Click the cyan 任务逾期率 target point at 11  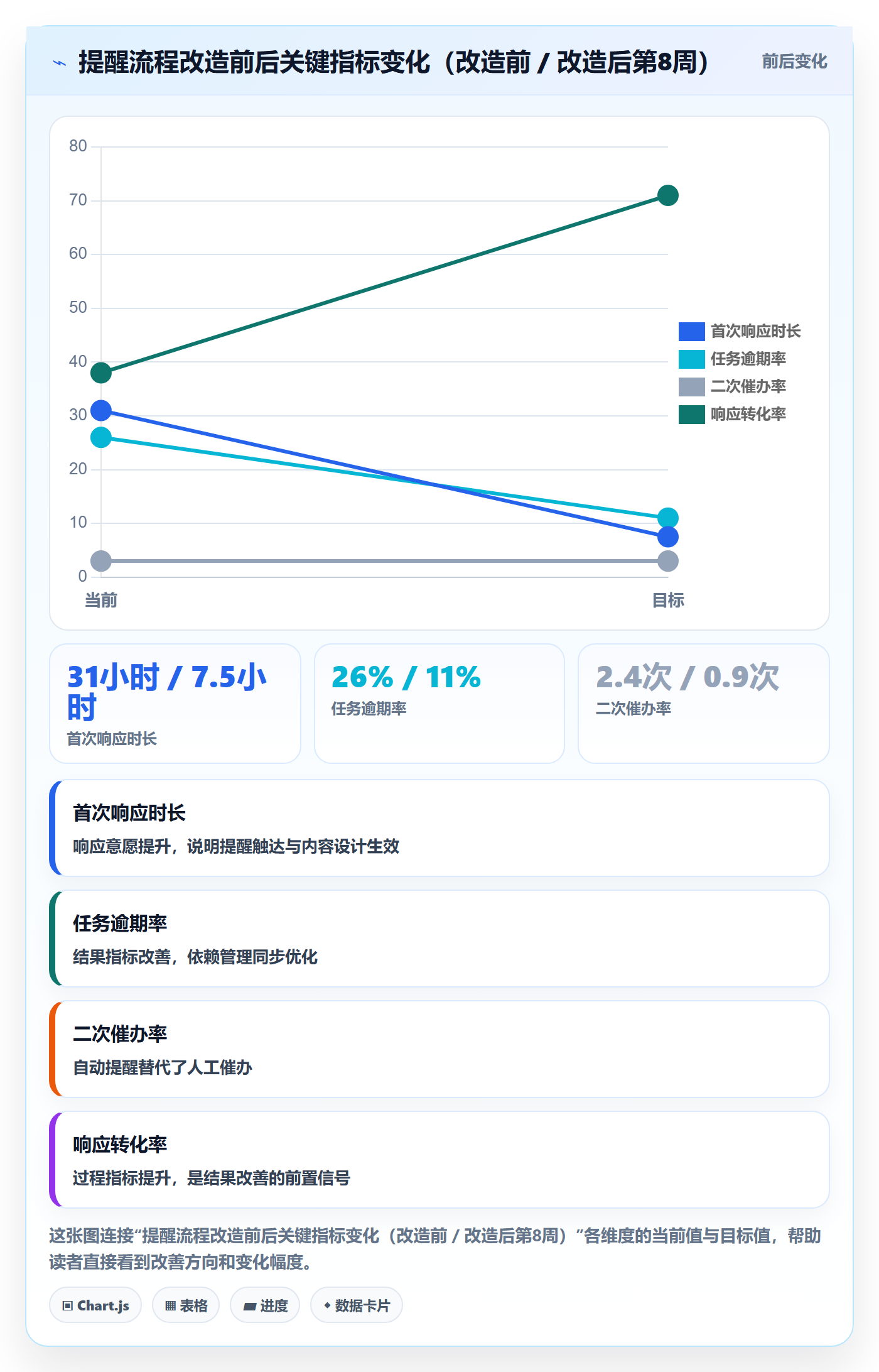(x=667, y=518)
